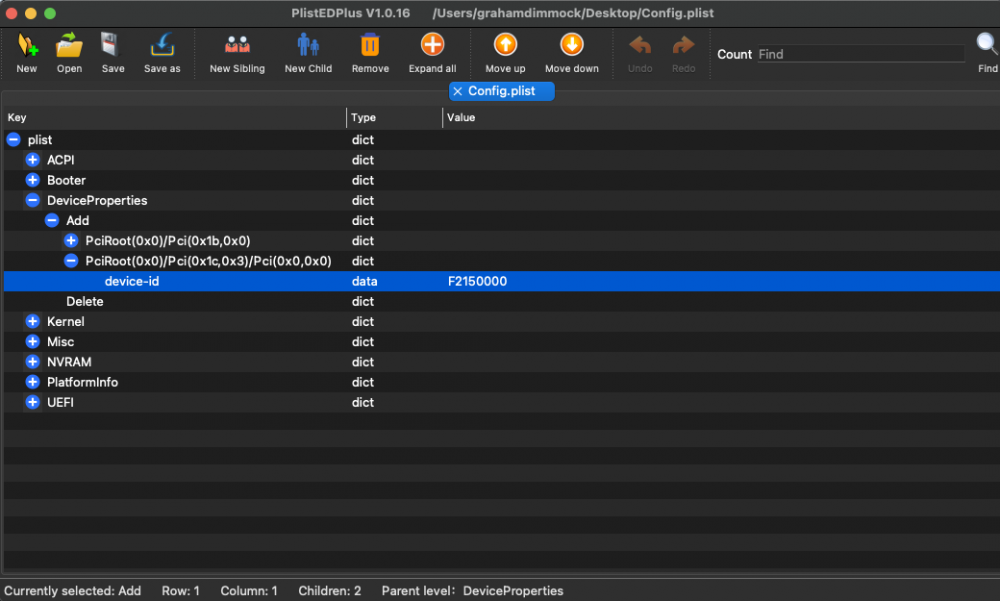Click "Parent level: DeviceProperties" status text
The height and width of the screenshot is (601, 1000).
click(473, 591)
